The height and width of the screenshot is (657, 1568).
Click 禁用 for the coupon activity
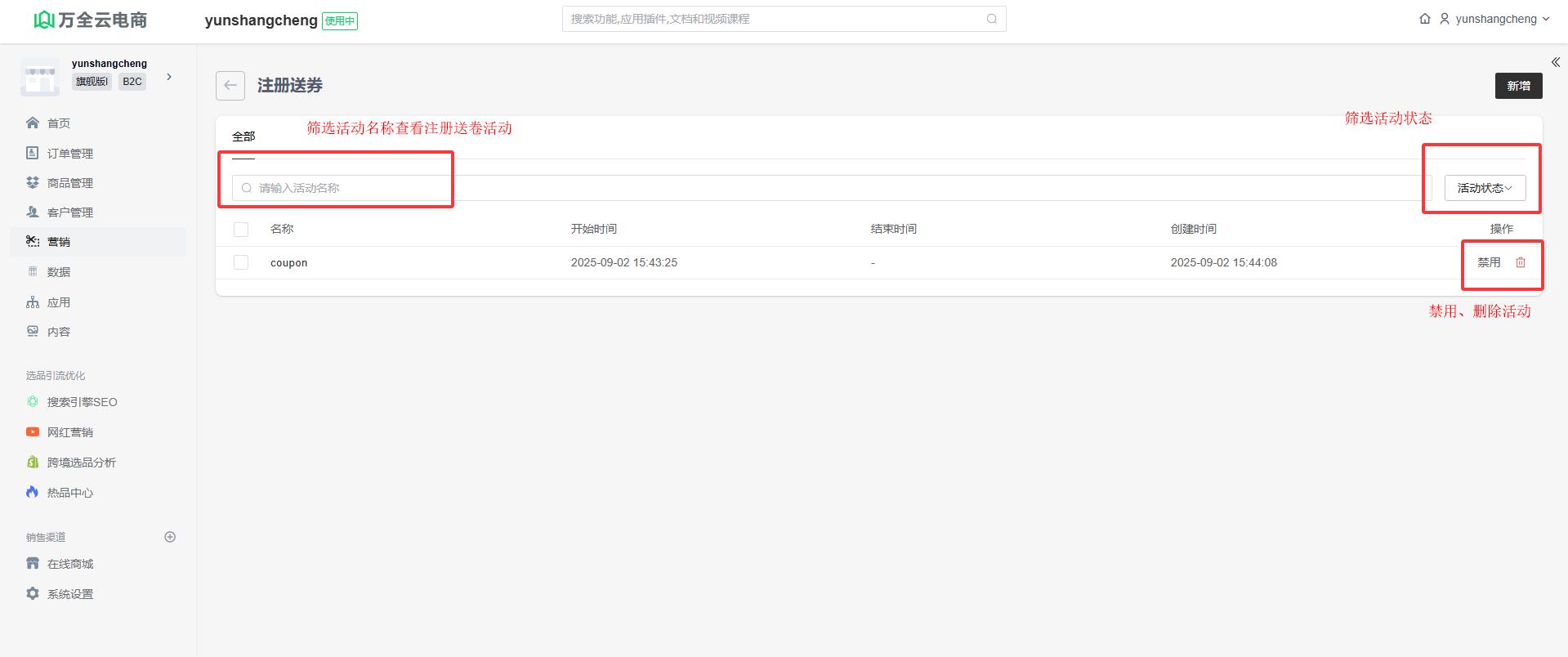pos(1489,262)
